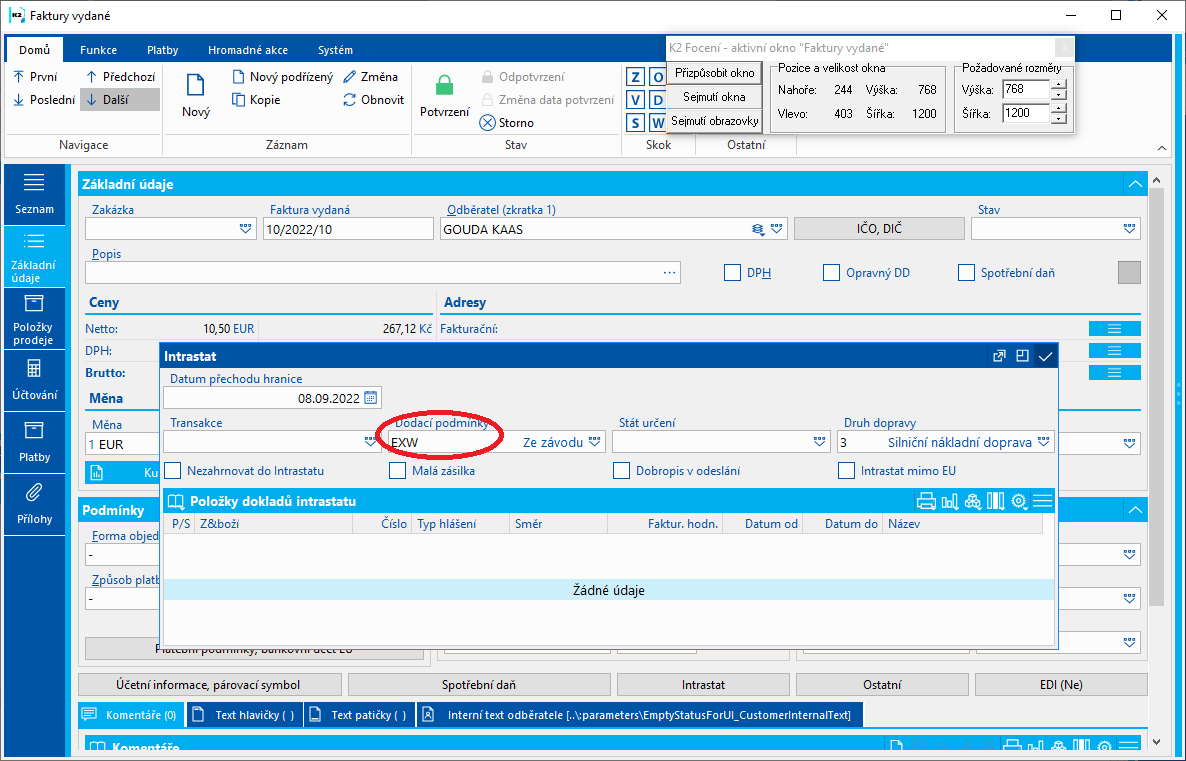Switch to Domů ribbon tab
The height and width of the screenshot is (761, 1186).
click(x=34, y=50)
